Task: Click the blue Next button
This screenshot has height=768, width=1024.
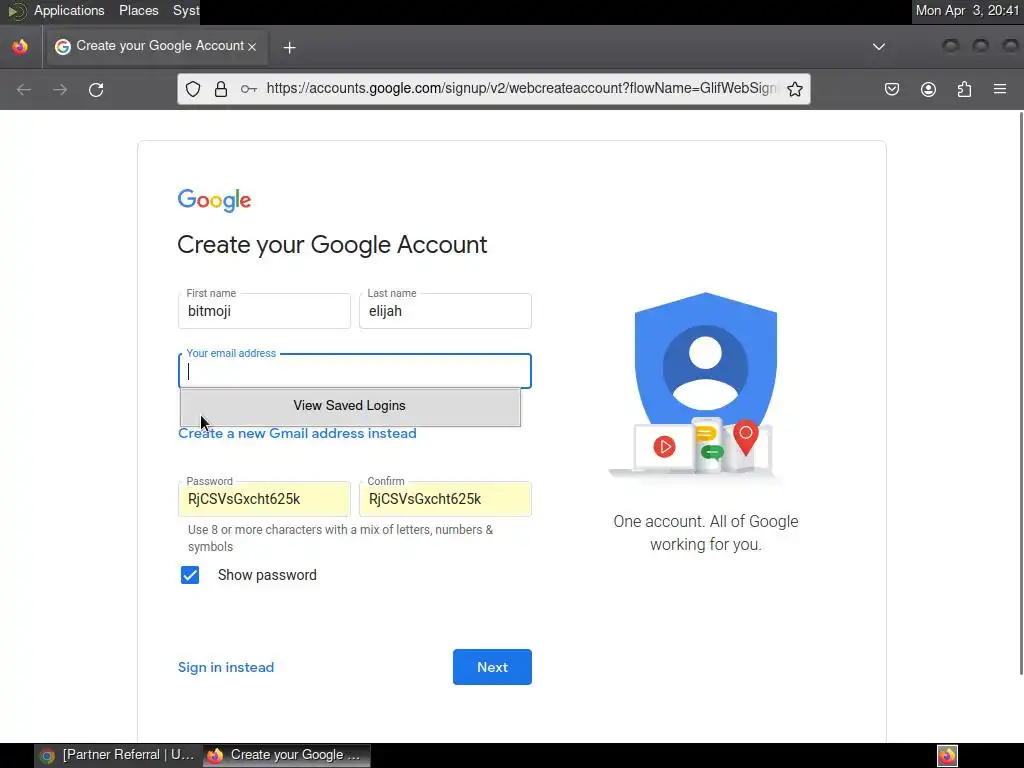Action: tap(492, 667)
